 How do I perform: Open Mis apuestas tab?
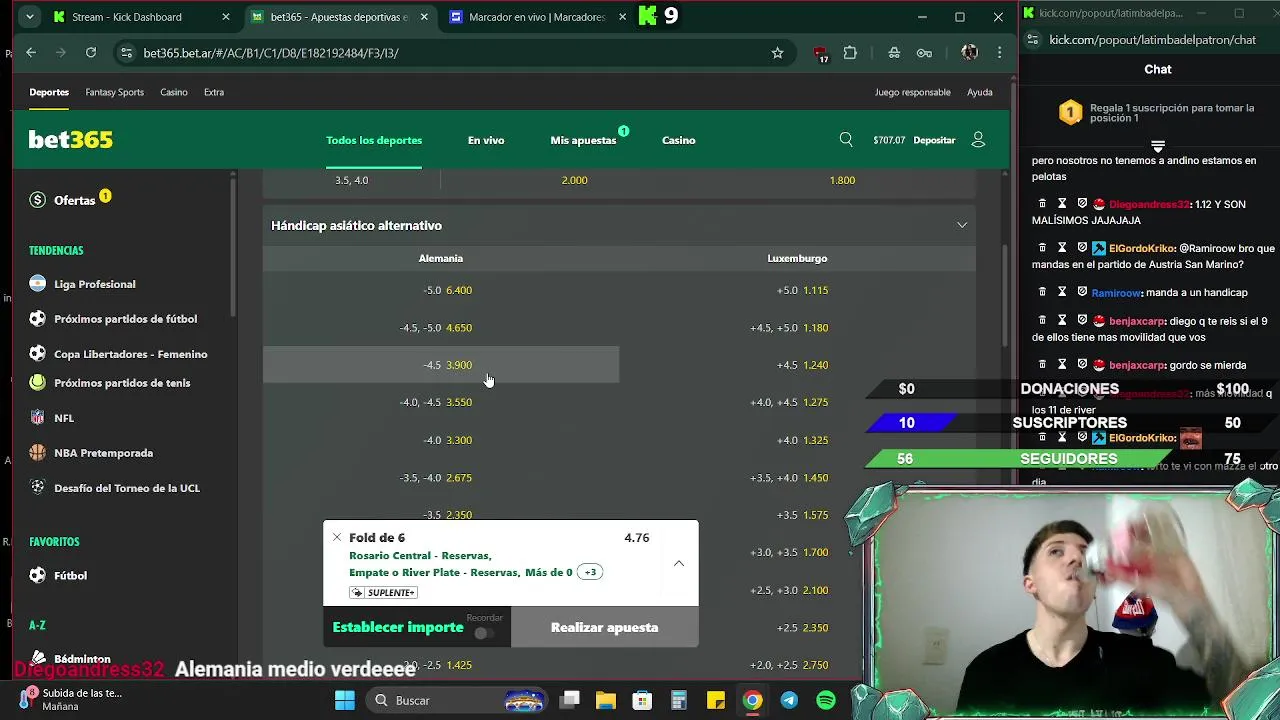583,140
